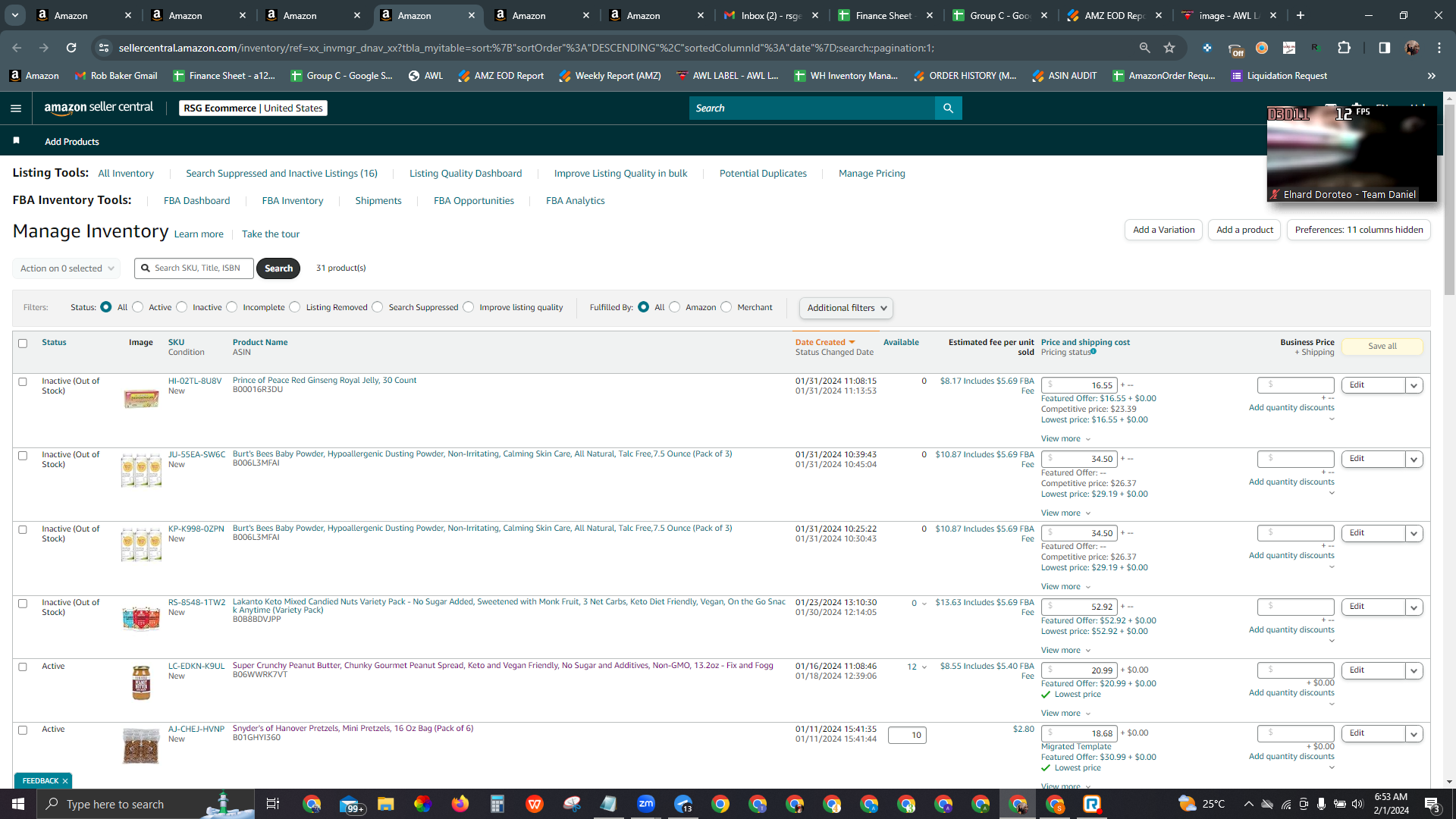The width and height of the screenshot is (1456, 819).
Task: Open Preferences: 11 columns hidden
Action: [x=1359, y=230]
